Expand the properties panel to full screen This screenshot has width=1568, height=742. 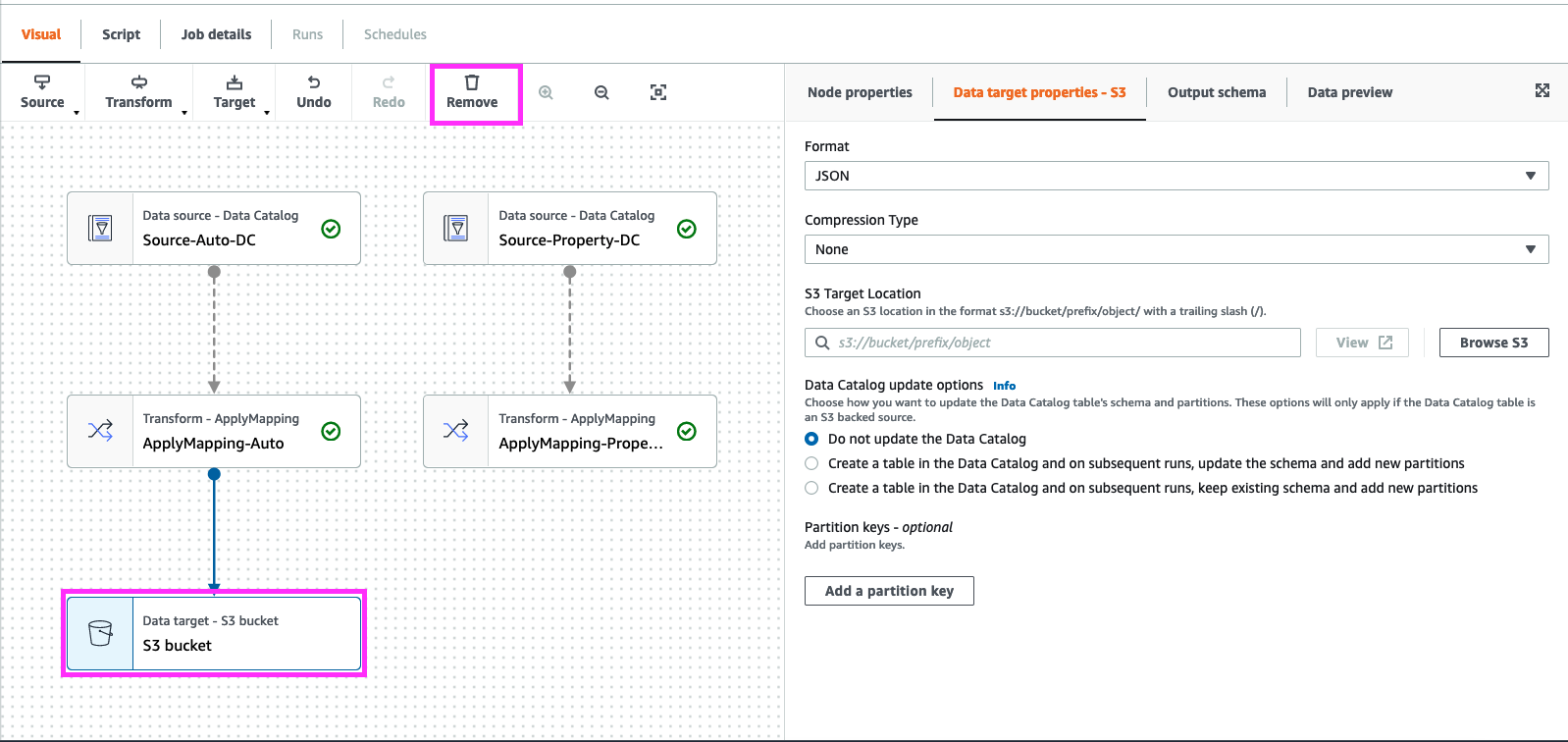pos(1542,91)
